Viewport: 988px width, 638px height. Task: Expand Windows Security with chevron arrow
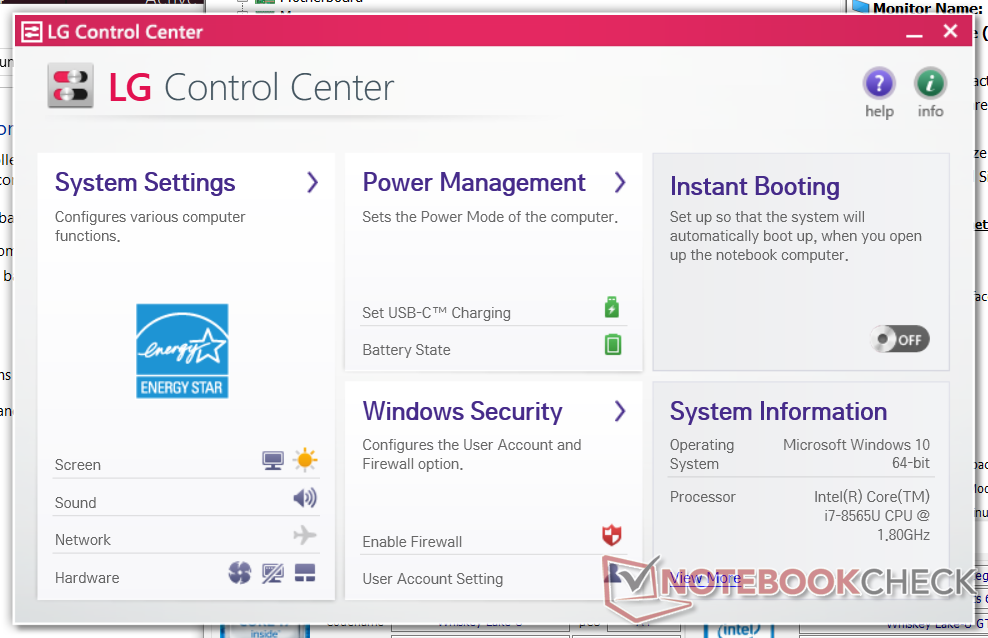tap(620, 411)
